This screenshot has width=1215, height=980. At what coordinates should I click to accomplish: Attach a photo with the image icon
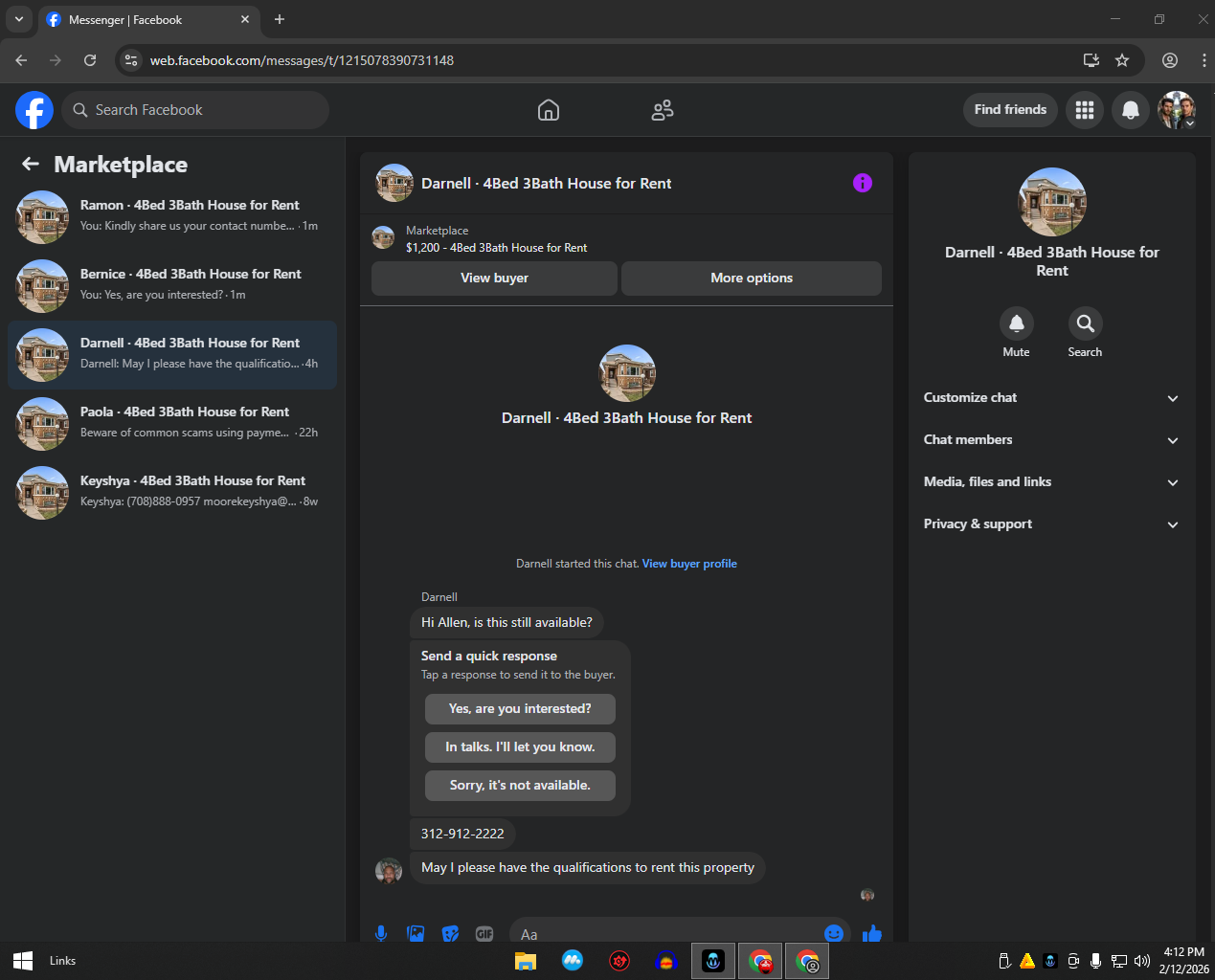click(416, 933)
